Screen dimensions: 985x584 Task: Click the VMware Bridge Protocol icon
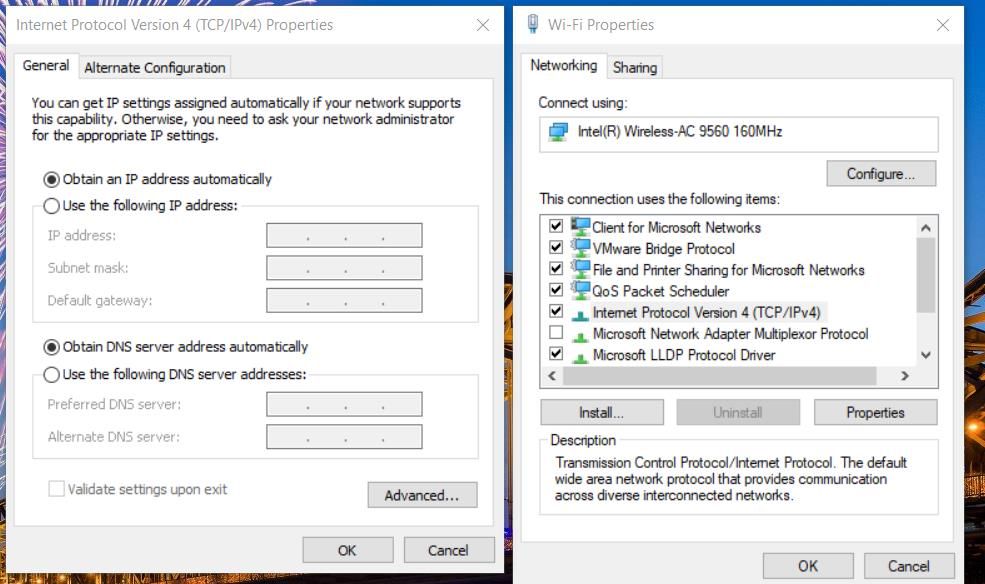580,247
